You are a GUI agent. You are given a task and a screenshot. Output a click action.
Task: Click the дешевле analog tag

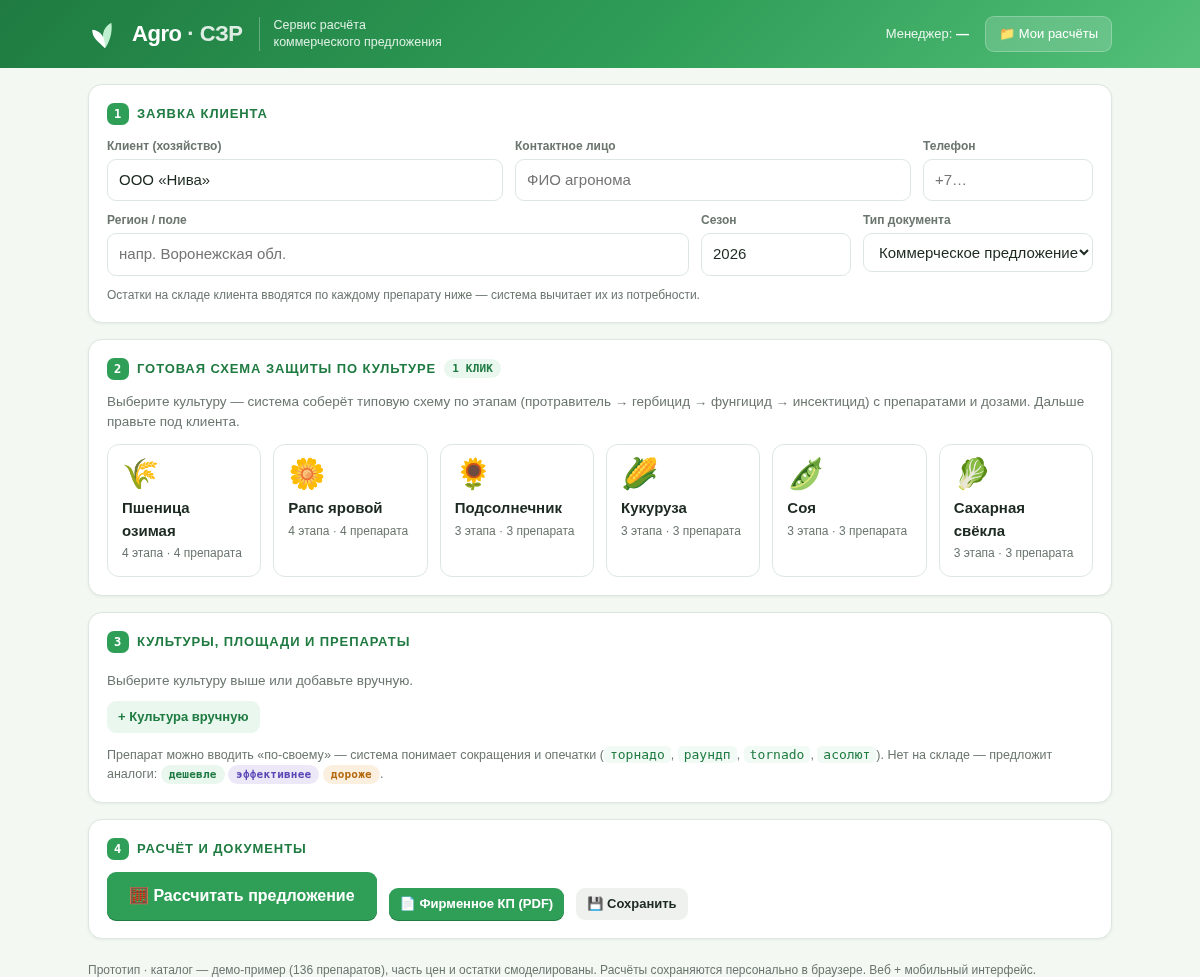pos(193,774)
